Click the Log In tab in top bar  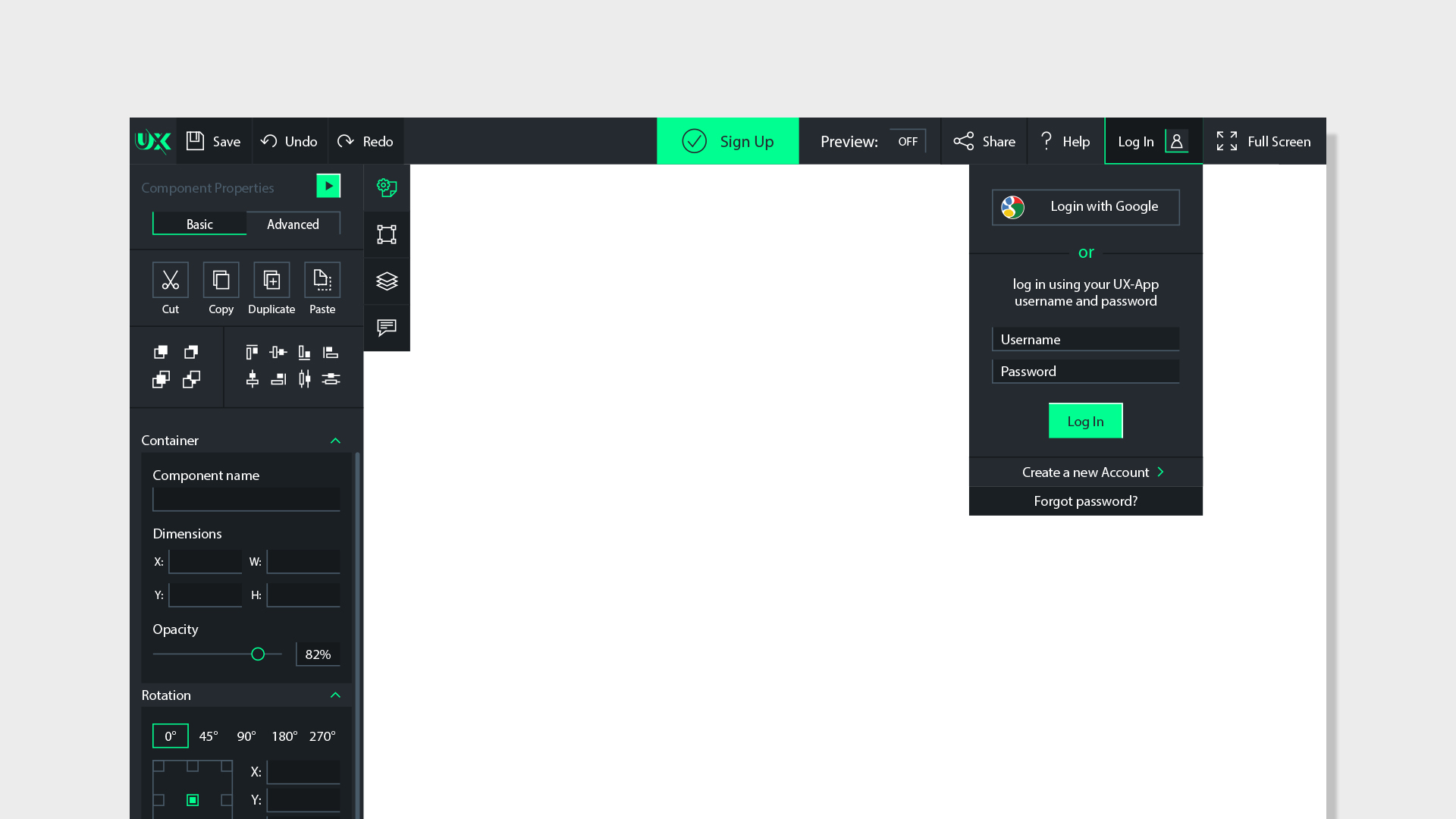click(x=1153, y=141)
